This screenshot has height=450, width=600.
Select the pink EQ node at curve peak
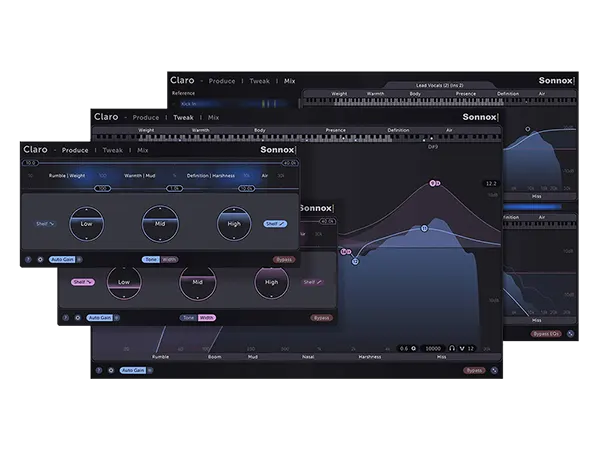pyautogui.click(x=434, y=183)
